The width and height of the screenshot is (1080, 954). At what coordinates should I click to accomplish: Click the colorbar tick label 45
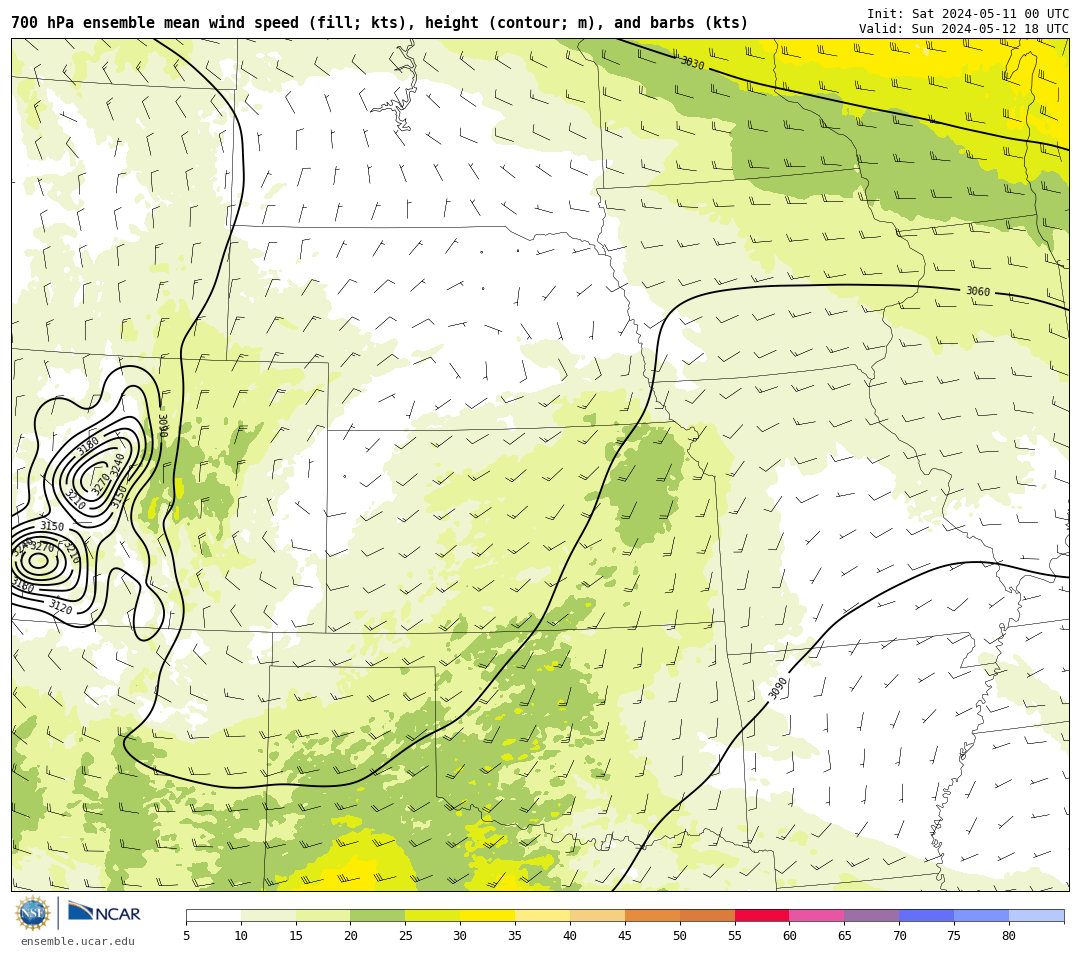click(x=625, y=935)
